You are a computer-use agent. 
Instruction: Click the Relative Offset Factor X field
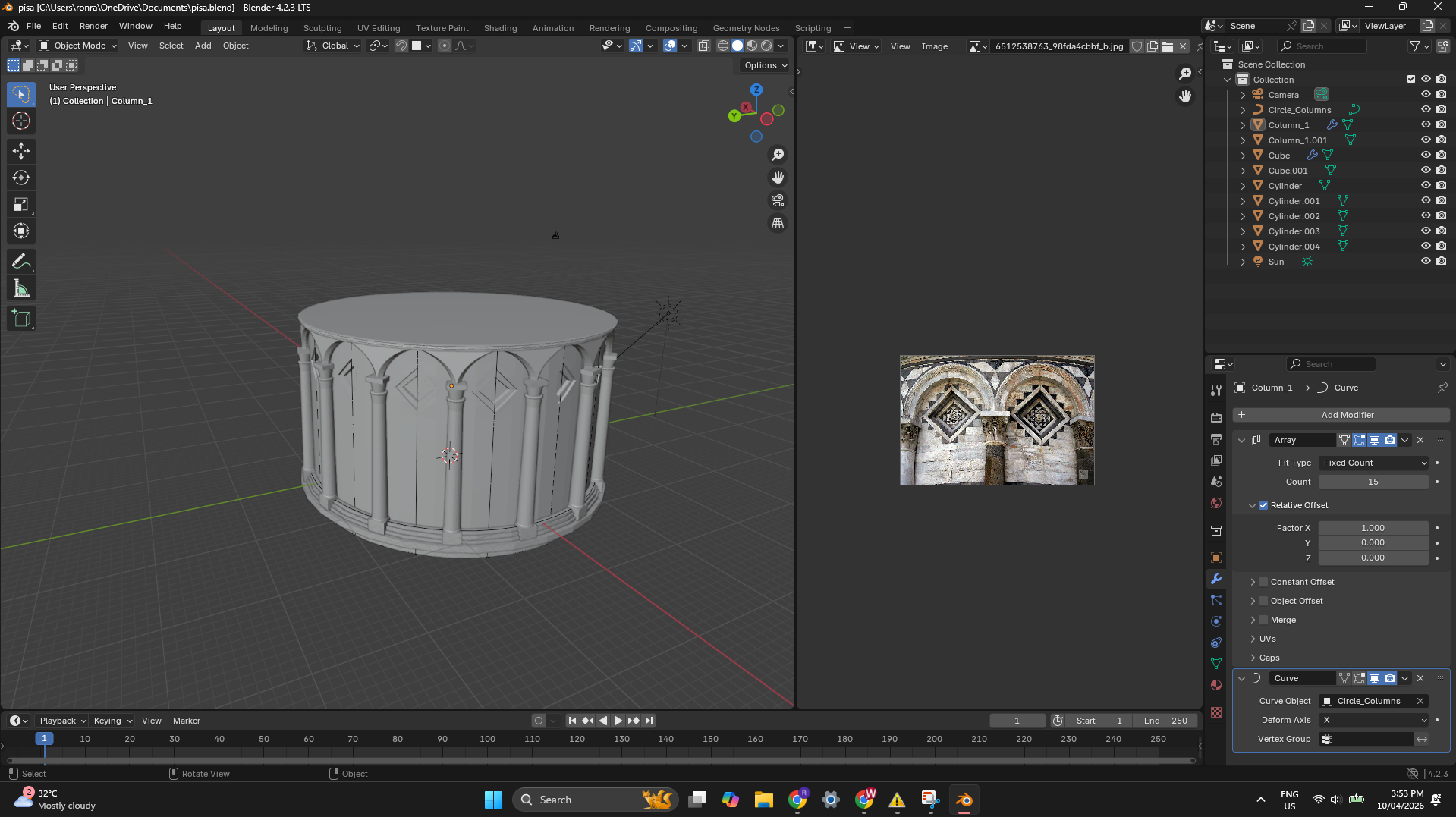coord(1373,528)
